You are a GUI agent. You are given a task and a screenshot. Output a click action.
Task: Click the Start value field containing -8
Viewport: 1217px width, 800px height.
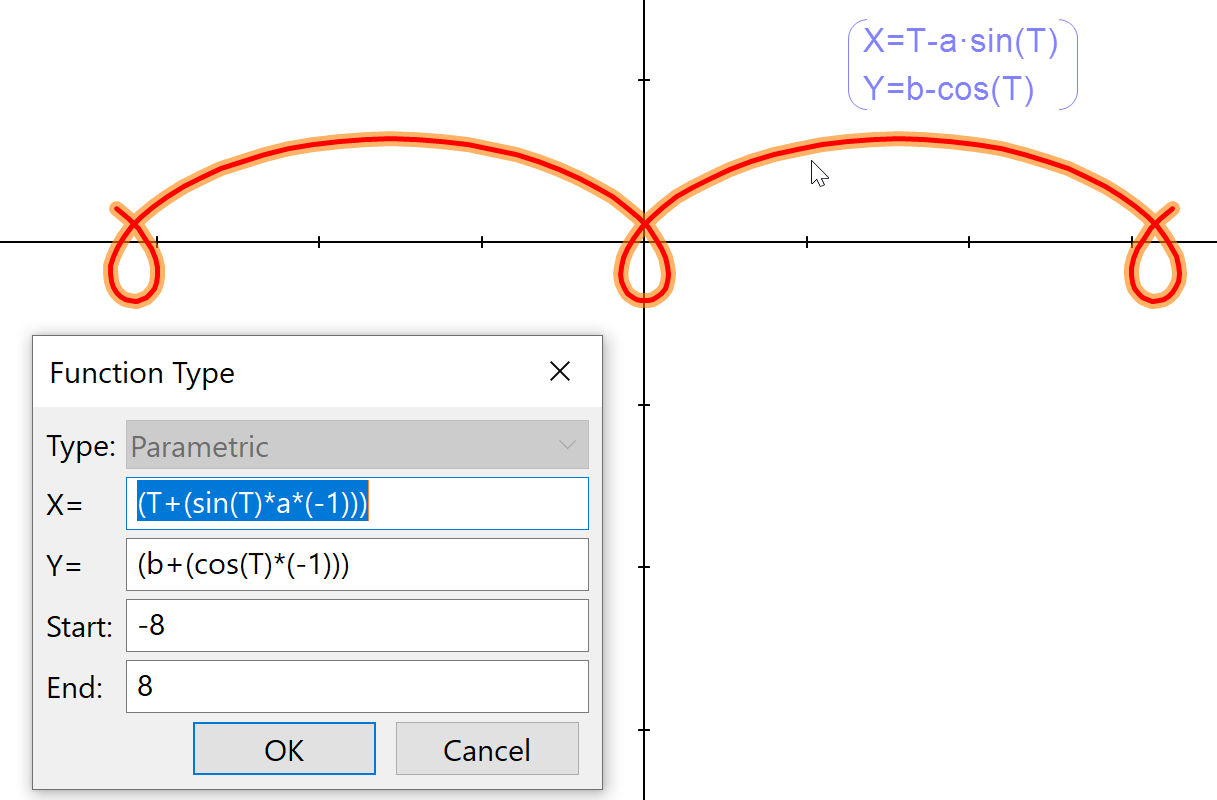click(357, 625)
